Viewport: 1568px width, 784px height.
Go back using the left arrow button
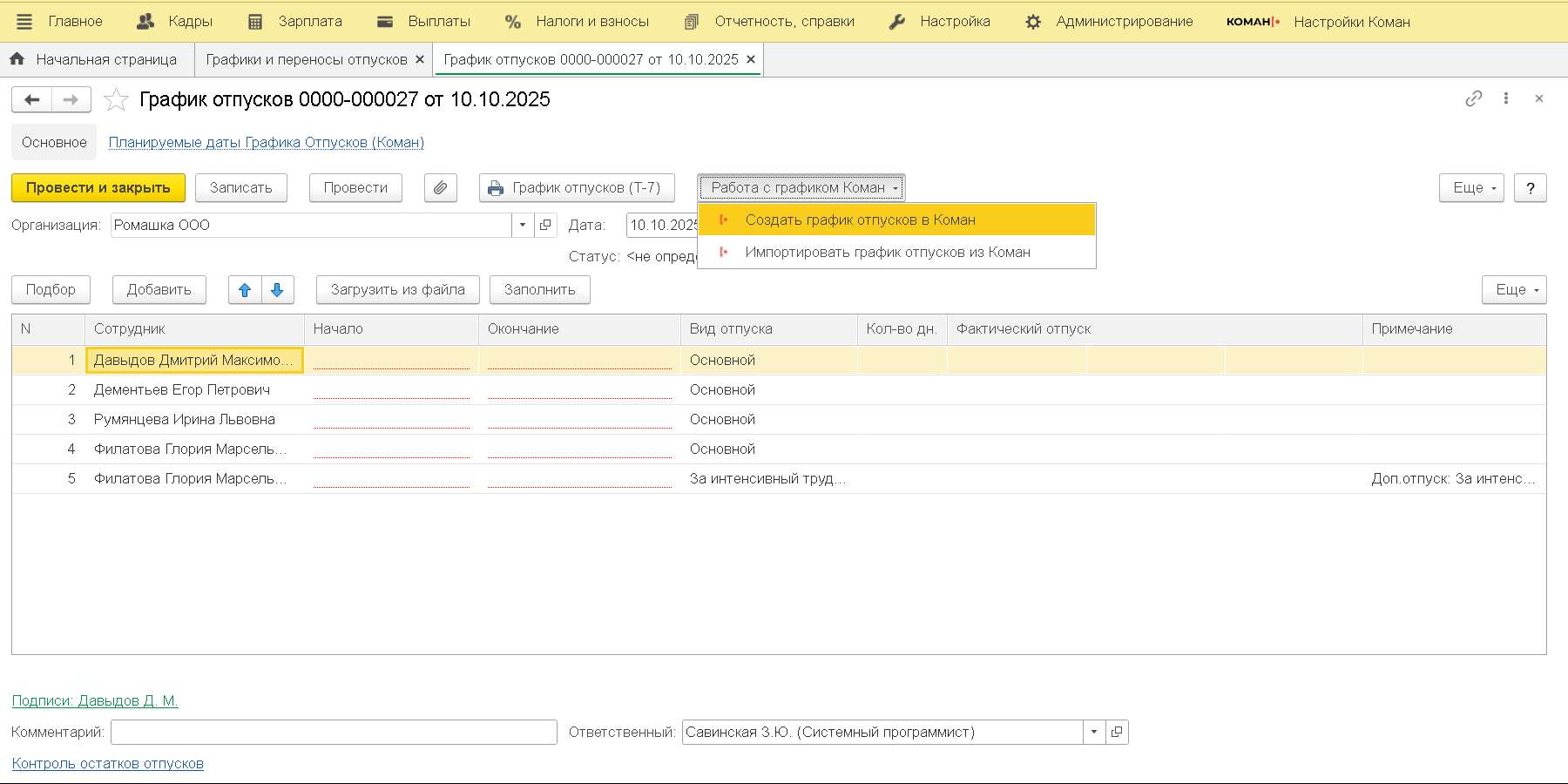point(32,100)
